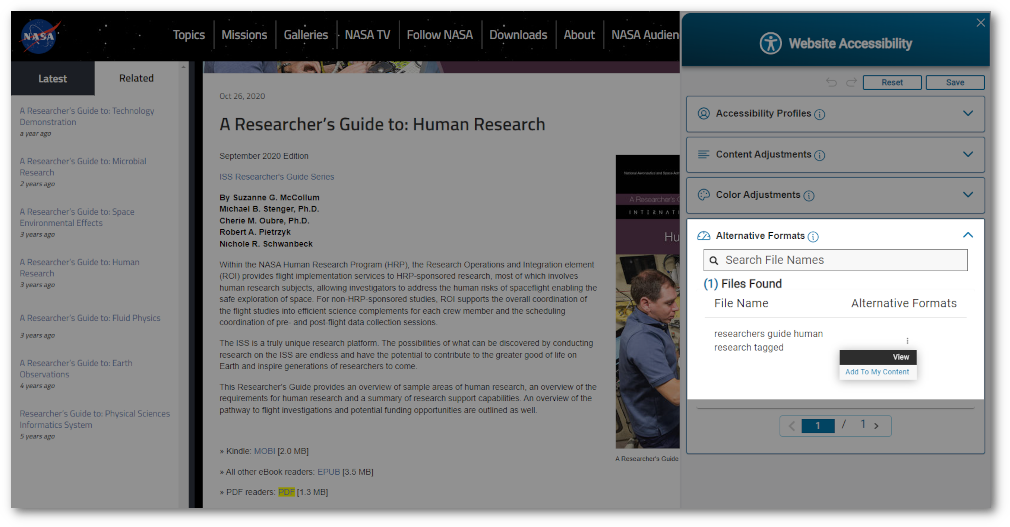Open Follow NASA menu item

(x=440, y=35)
